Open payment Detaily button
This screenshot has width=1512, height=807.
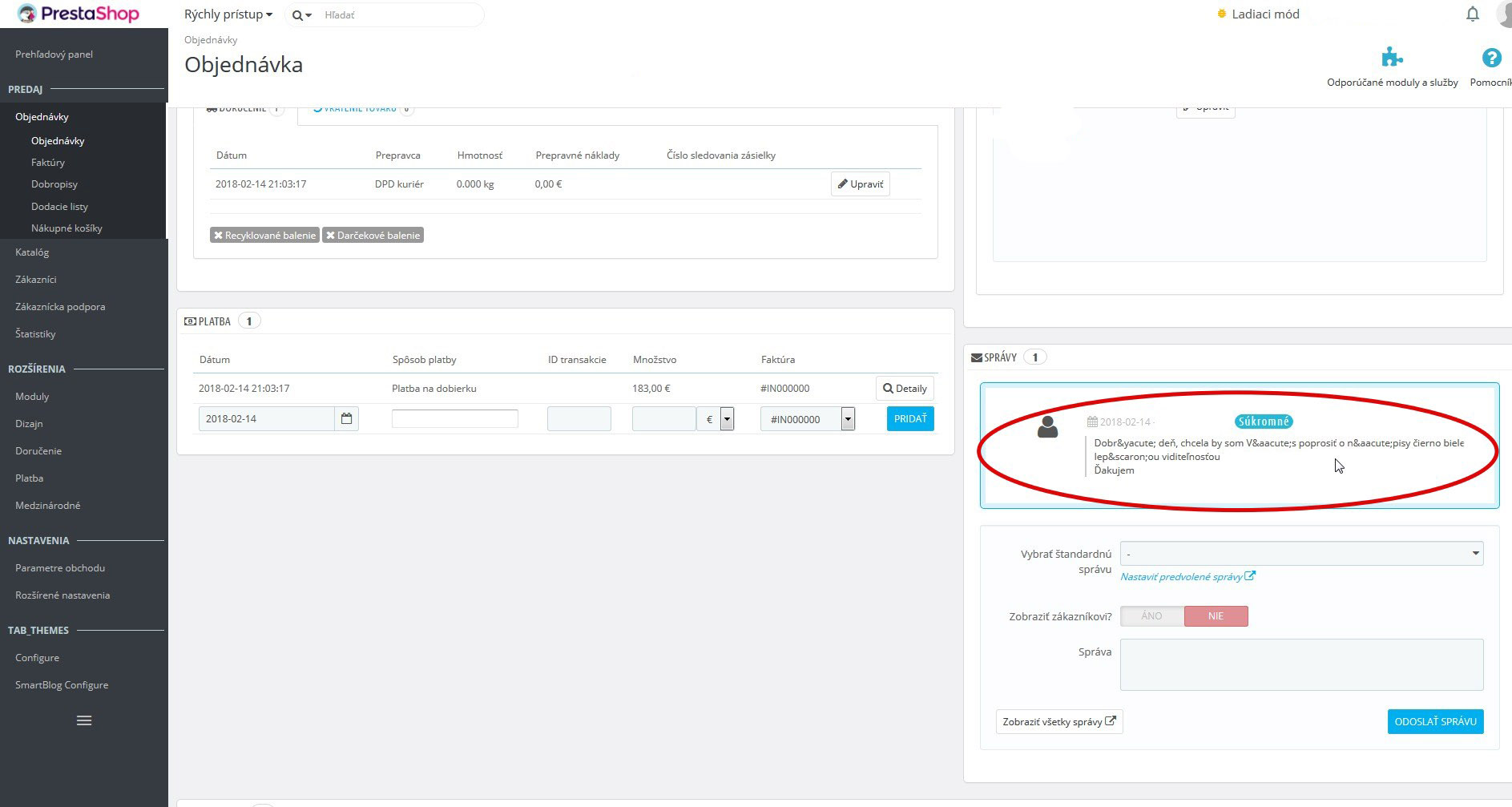(905, 389)
